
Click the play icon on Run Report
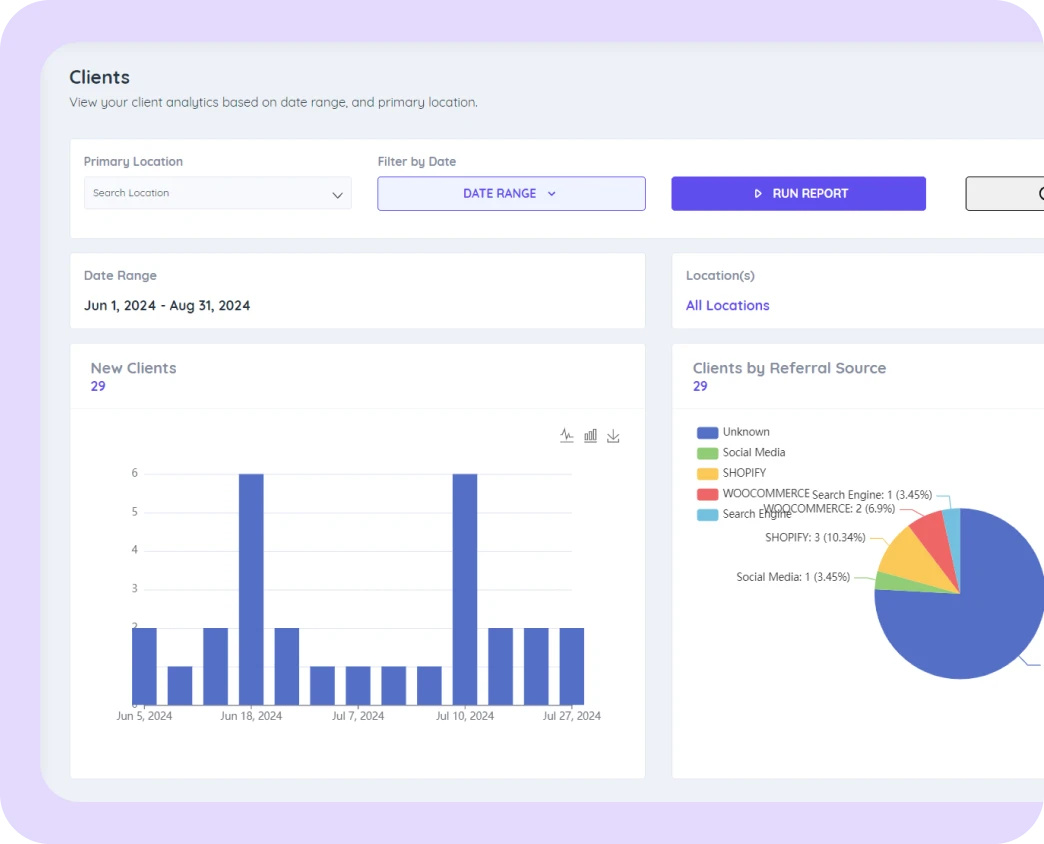(758, 194)
